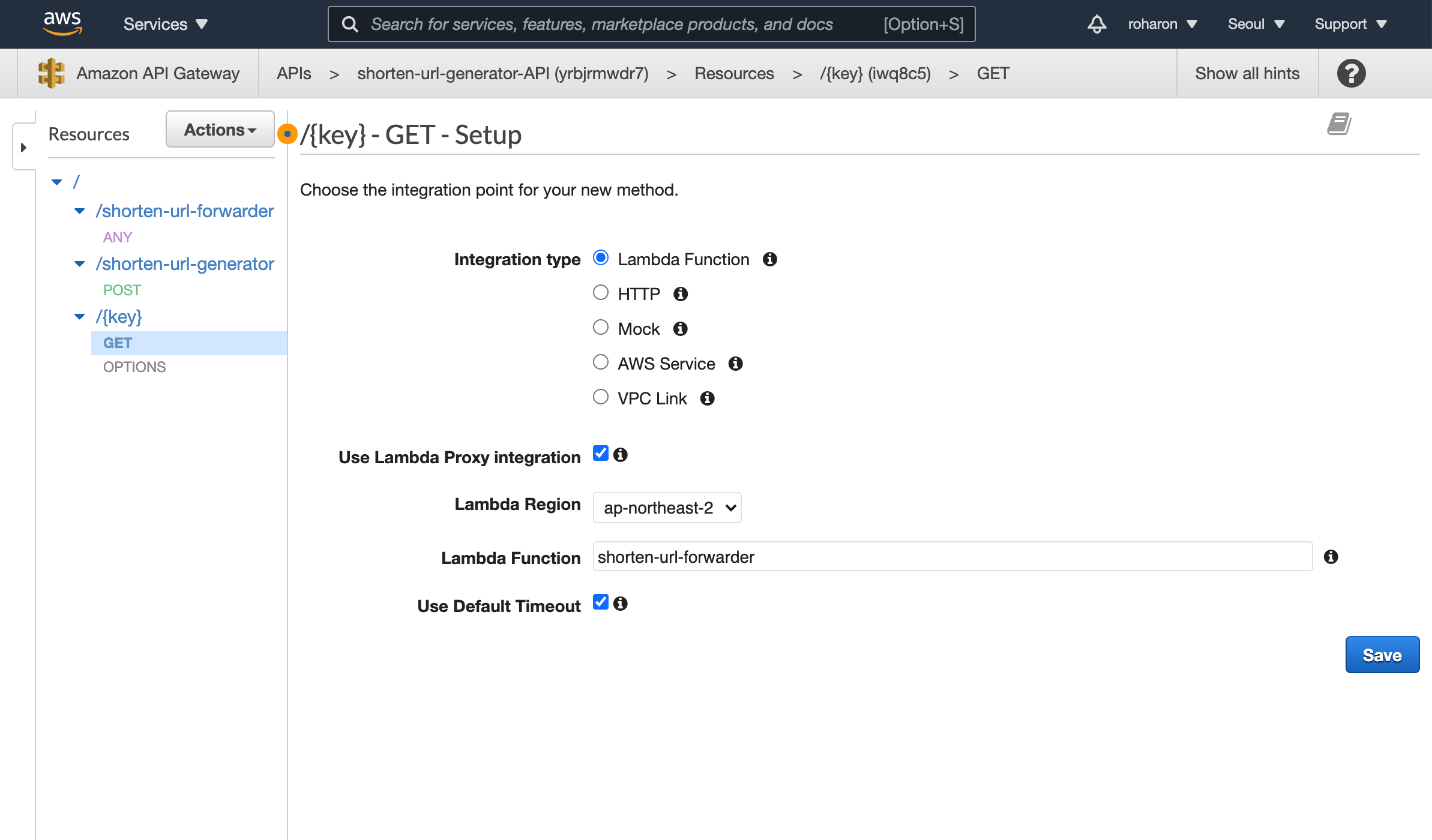Open the Actions dropdown menu

pos(220,130)
